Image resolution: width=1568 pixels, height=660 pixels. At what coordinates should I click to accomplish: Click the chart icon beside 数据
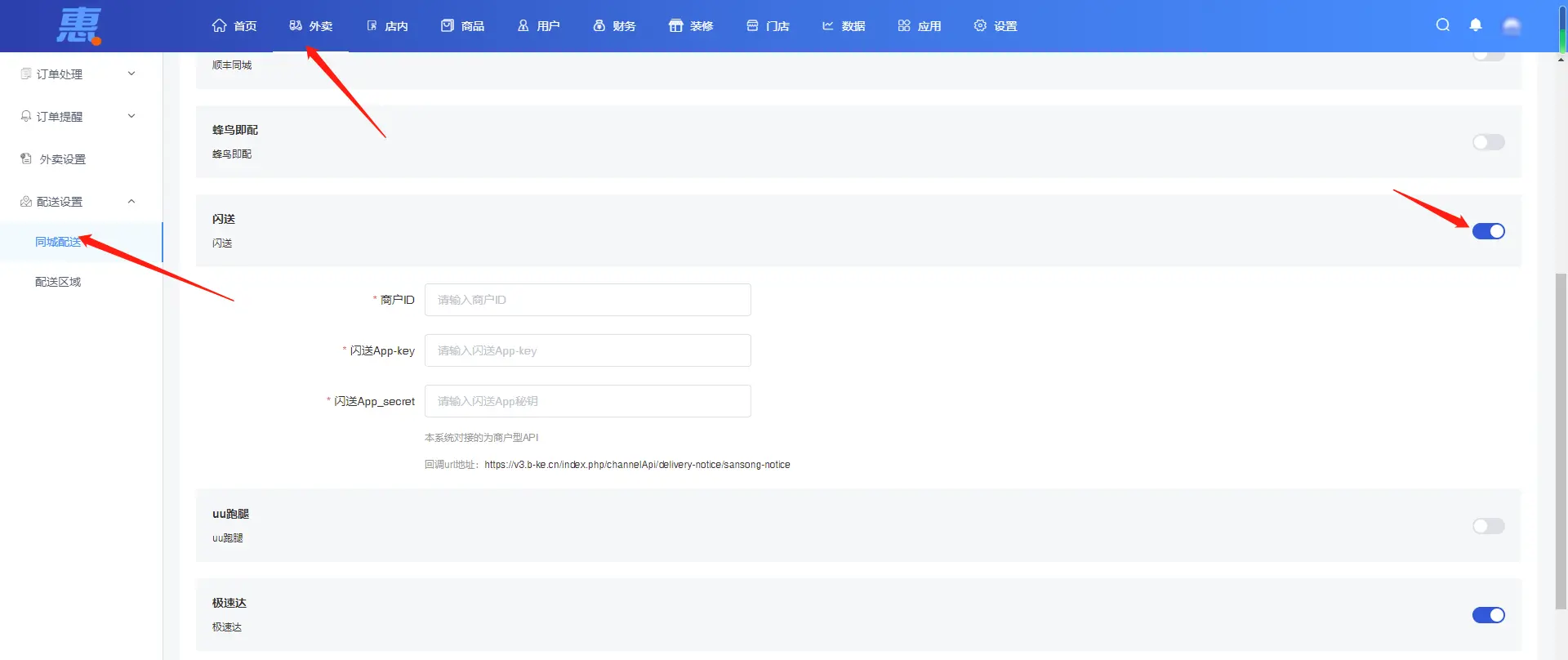pyautogui.click(x=828, y=25)
